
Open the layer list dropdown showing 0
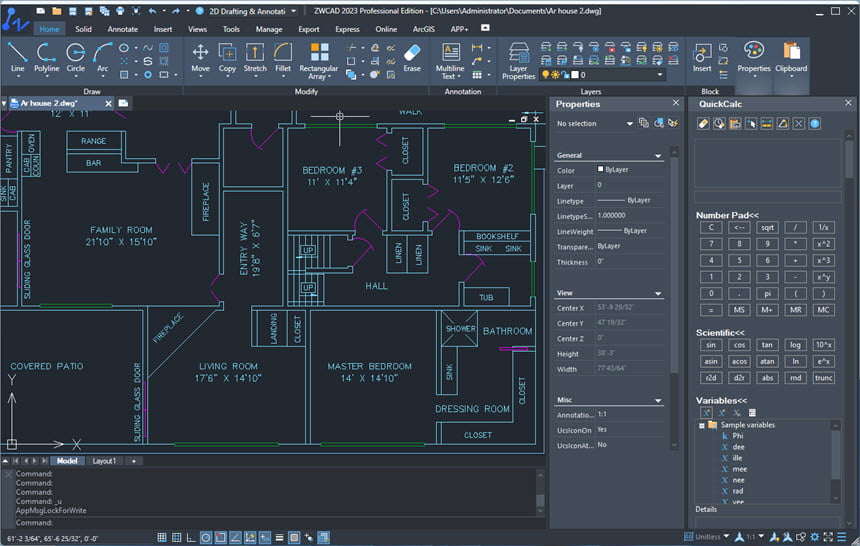660,75
